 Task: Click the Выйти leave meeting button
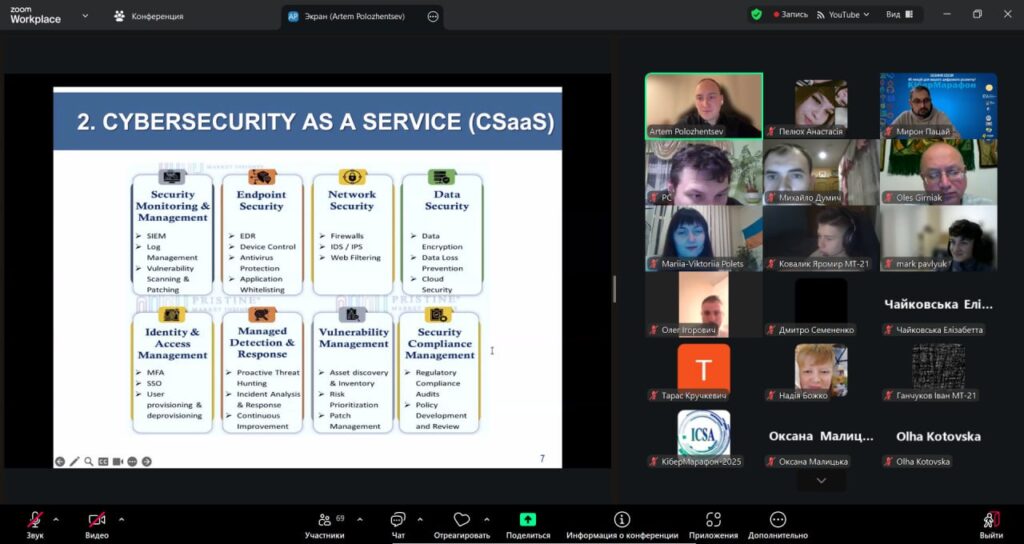point(991,521)
